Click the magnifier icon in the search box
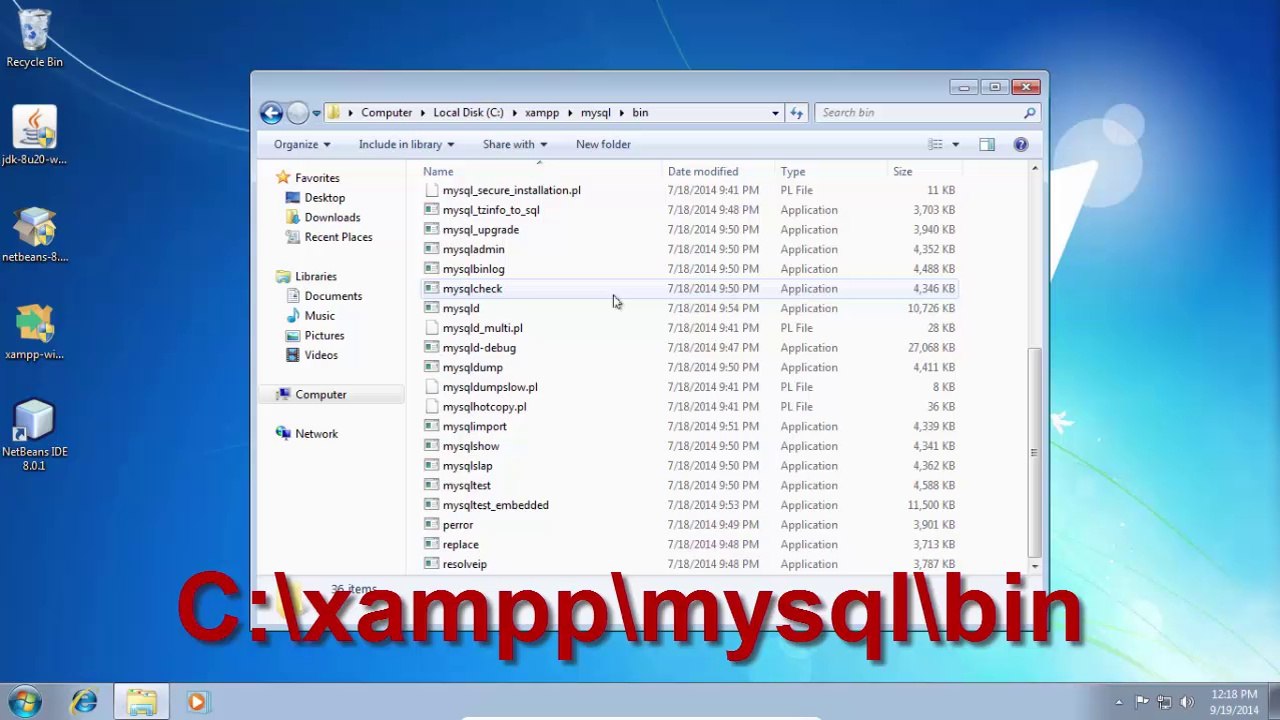This screenshot has width=1280, height=720. click(1030, 113)
